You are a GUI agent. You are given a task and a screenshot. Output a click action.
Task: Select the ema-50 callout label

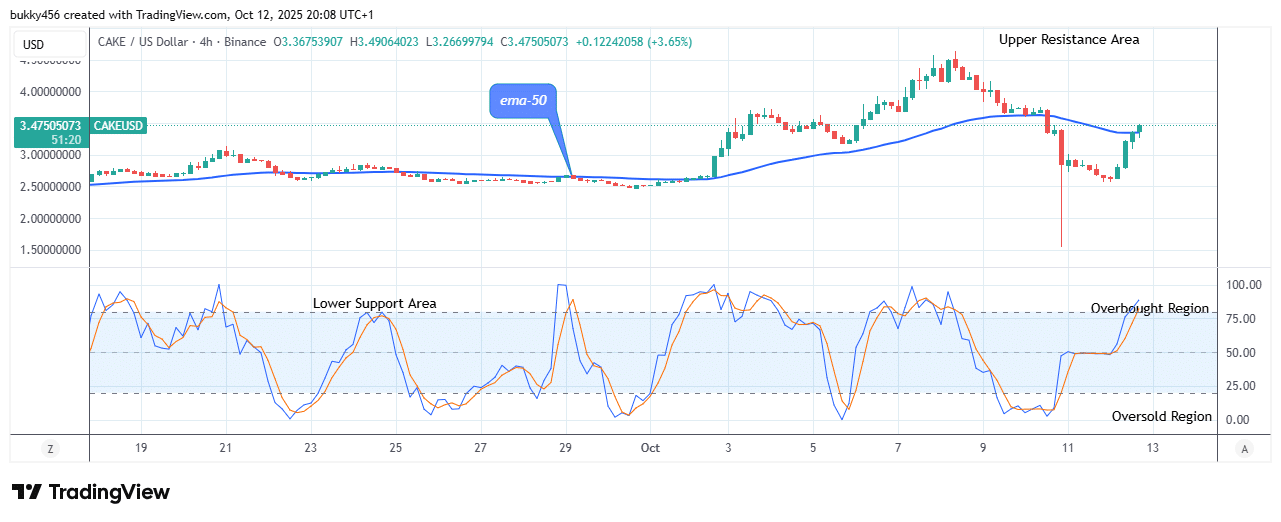tap(522, 102)
